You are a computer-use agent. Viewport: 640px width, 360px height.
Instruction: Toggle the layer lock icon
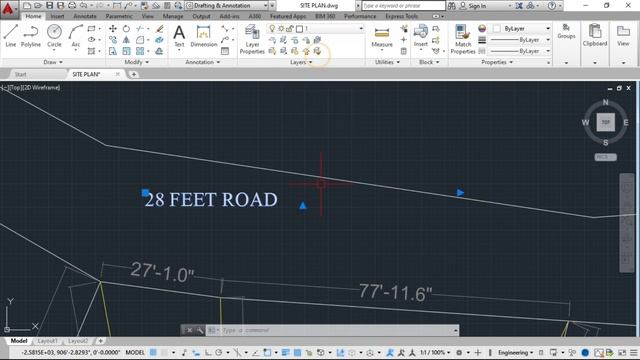pyautogui.click(x=289, y=29)
